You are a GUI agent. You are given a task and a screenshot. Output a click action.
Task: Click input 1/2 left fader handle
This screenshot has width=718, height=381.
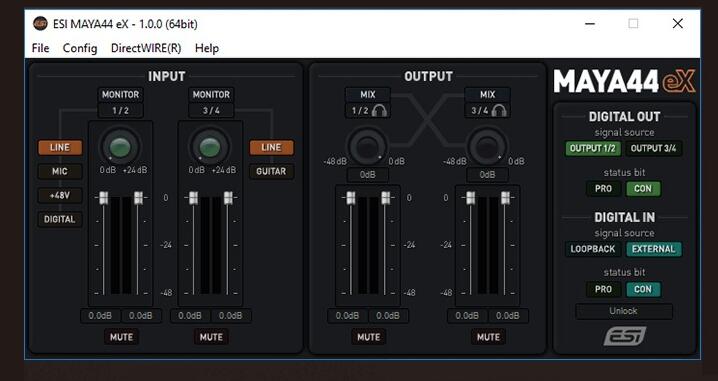tap(103, 198)
